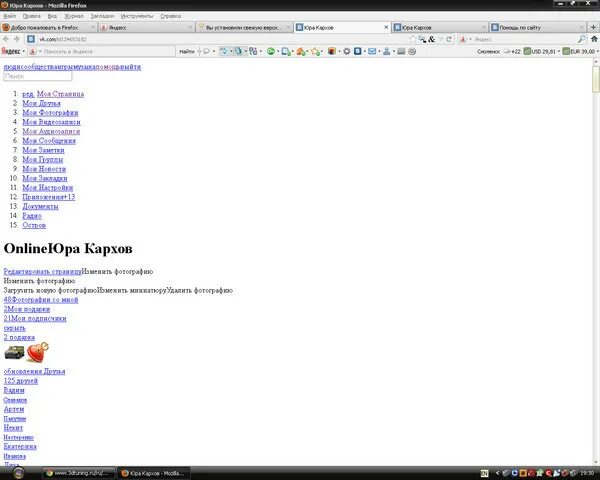Open the Вид menu
600x480 pixels.
(52, 16)
